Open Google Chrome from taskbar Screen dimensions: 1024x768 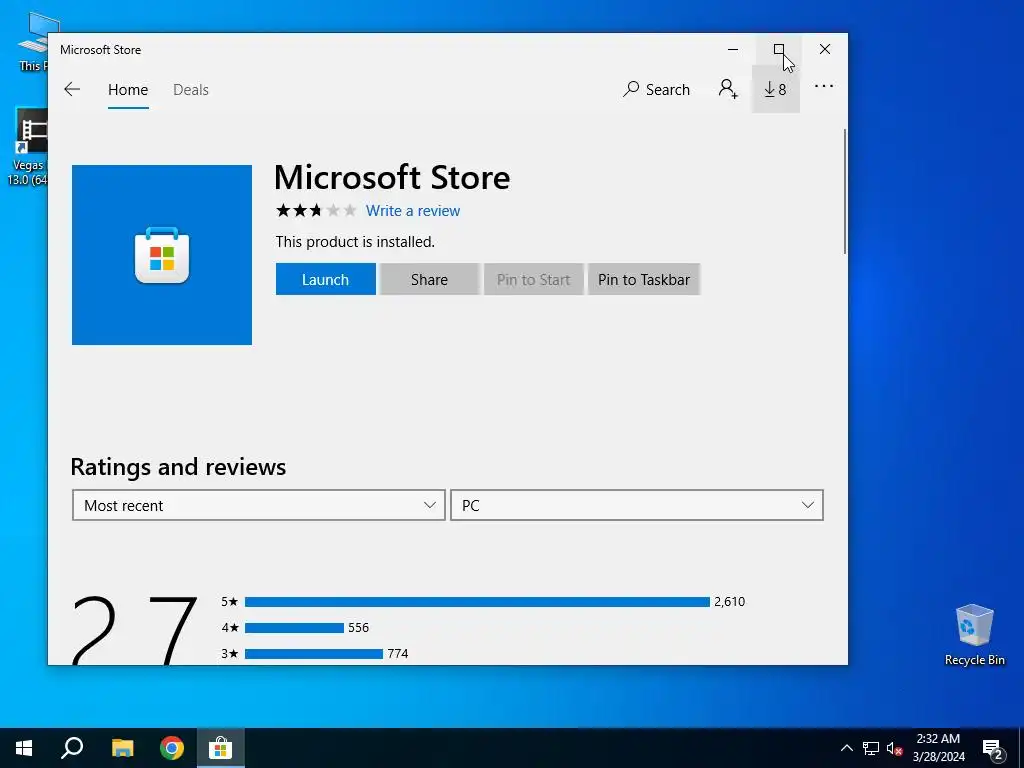coord(172,748)
